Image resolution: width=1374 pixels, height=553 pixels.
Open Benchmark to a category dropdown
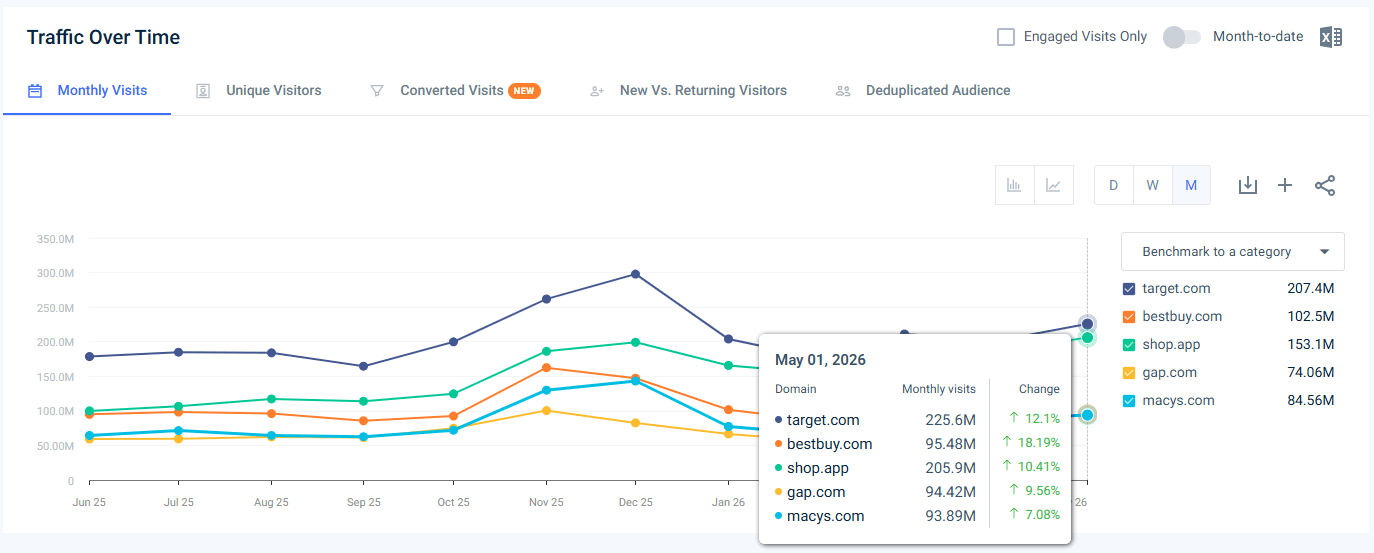click(1233, 252)
